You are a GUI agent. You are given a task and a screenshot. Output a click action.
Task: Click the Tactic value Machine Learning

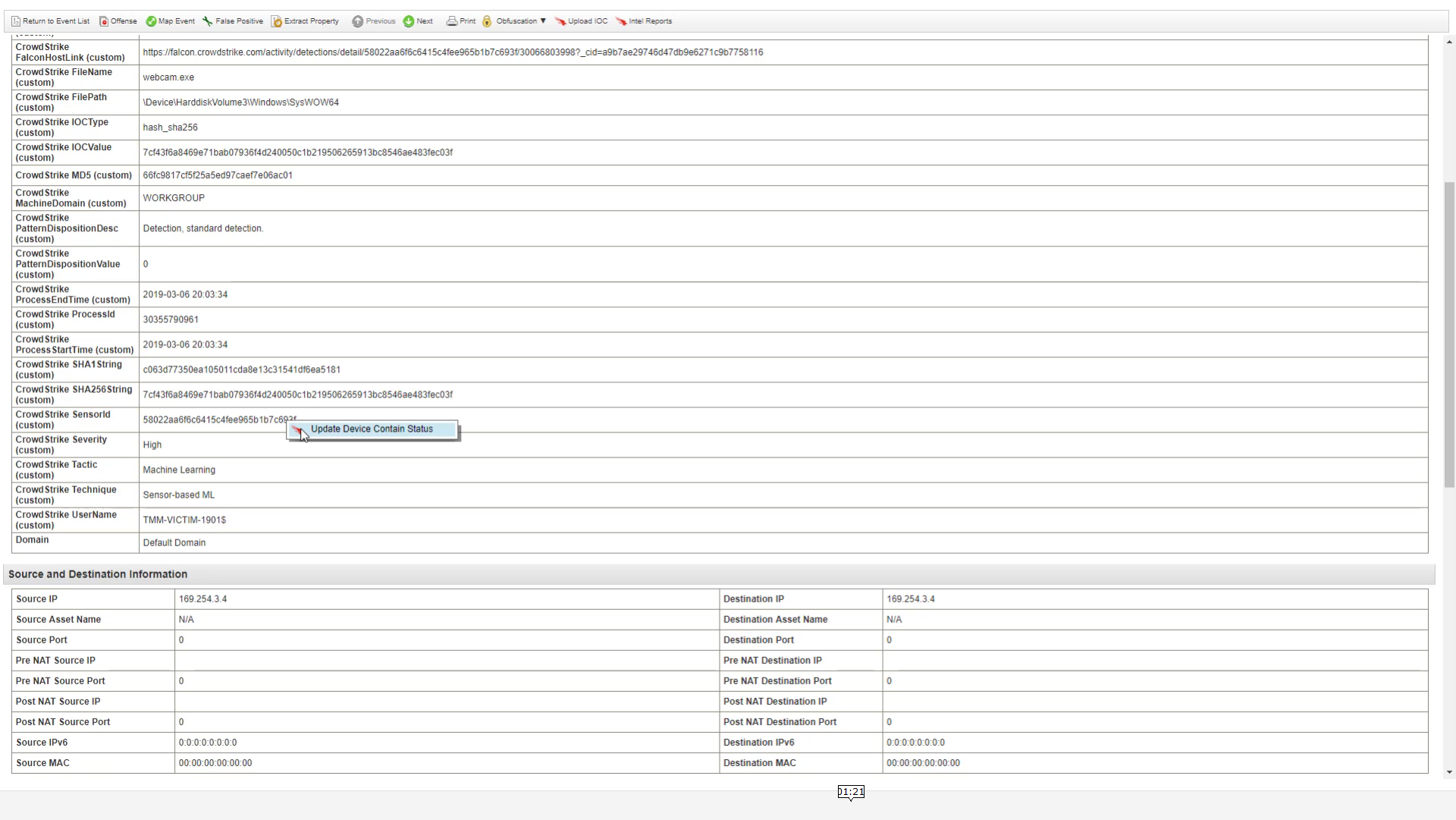tap(179, 470)
